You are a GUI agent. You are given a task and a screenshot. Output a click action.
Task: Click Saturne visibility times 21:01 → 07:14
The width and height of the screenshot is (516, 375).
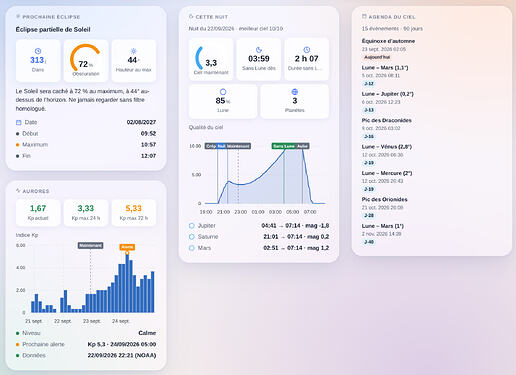pos(283,237)
